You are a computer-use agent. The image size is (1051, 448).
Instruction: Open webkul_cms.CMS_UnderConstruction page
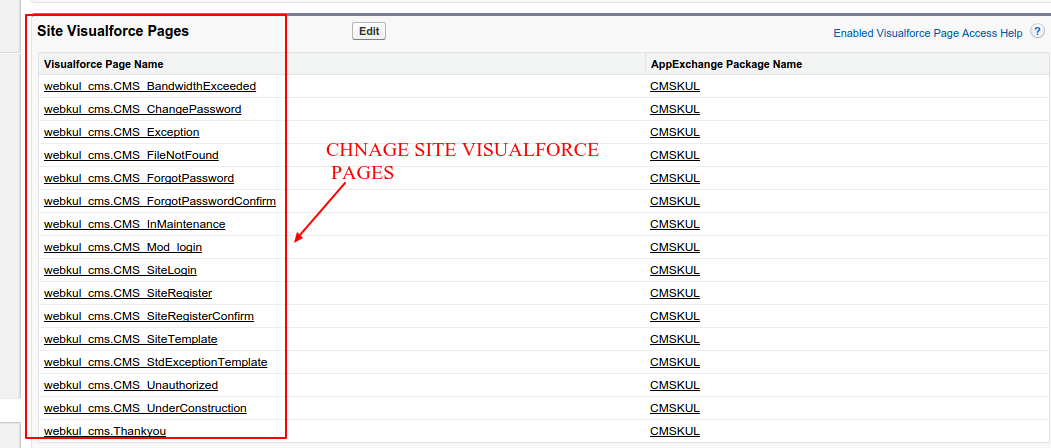point(145,408)
